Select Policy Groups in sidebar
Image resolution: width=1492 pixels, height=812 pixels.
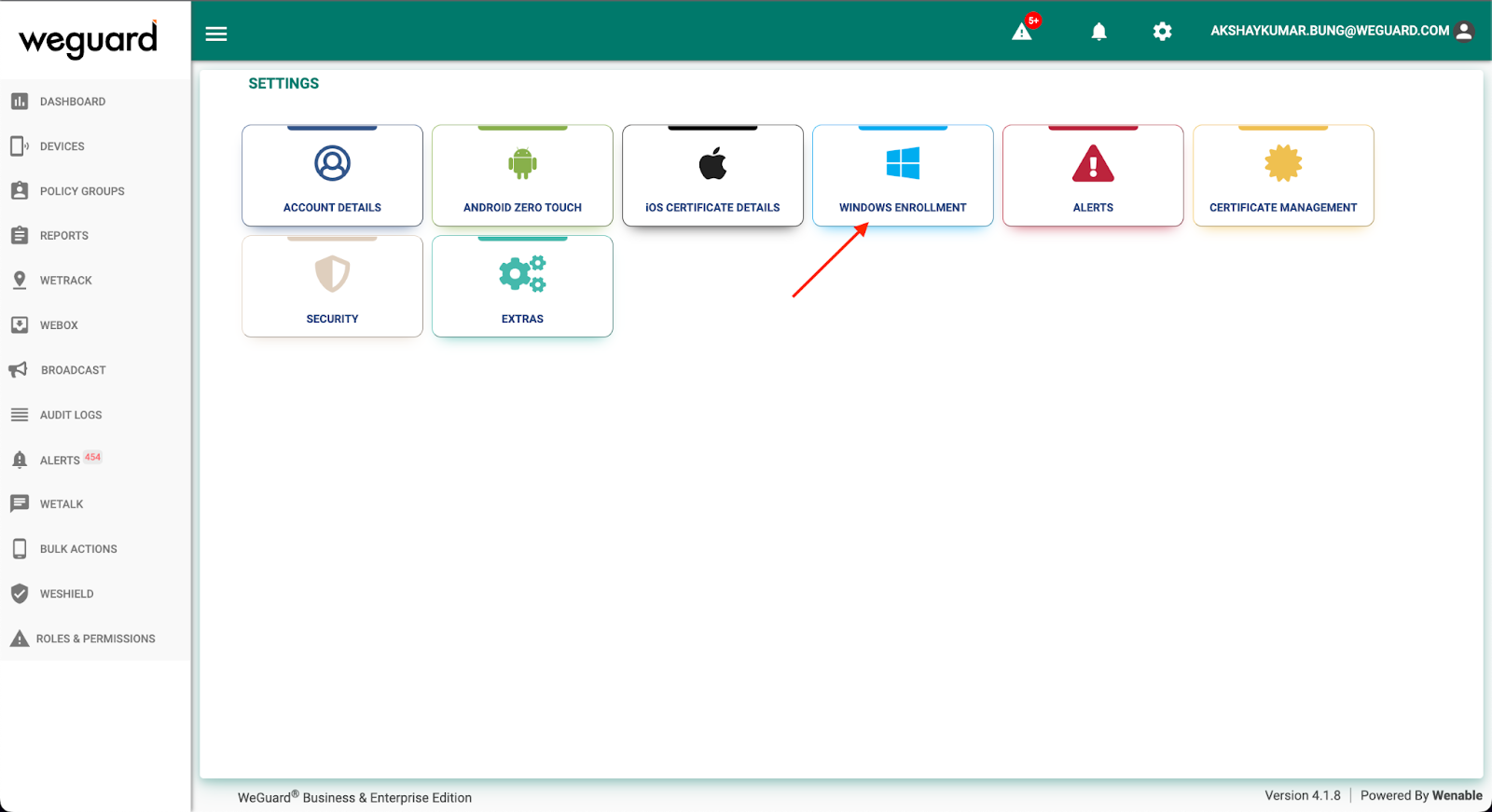(x=82, y=191)
